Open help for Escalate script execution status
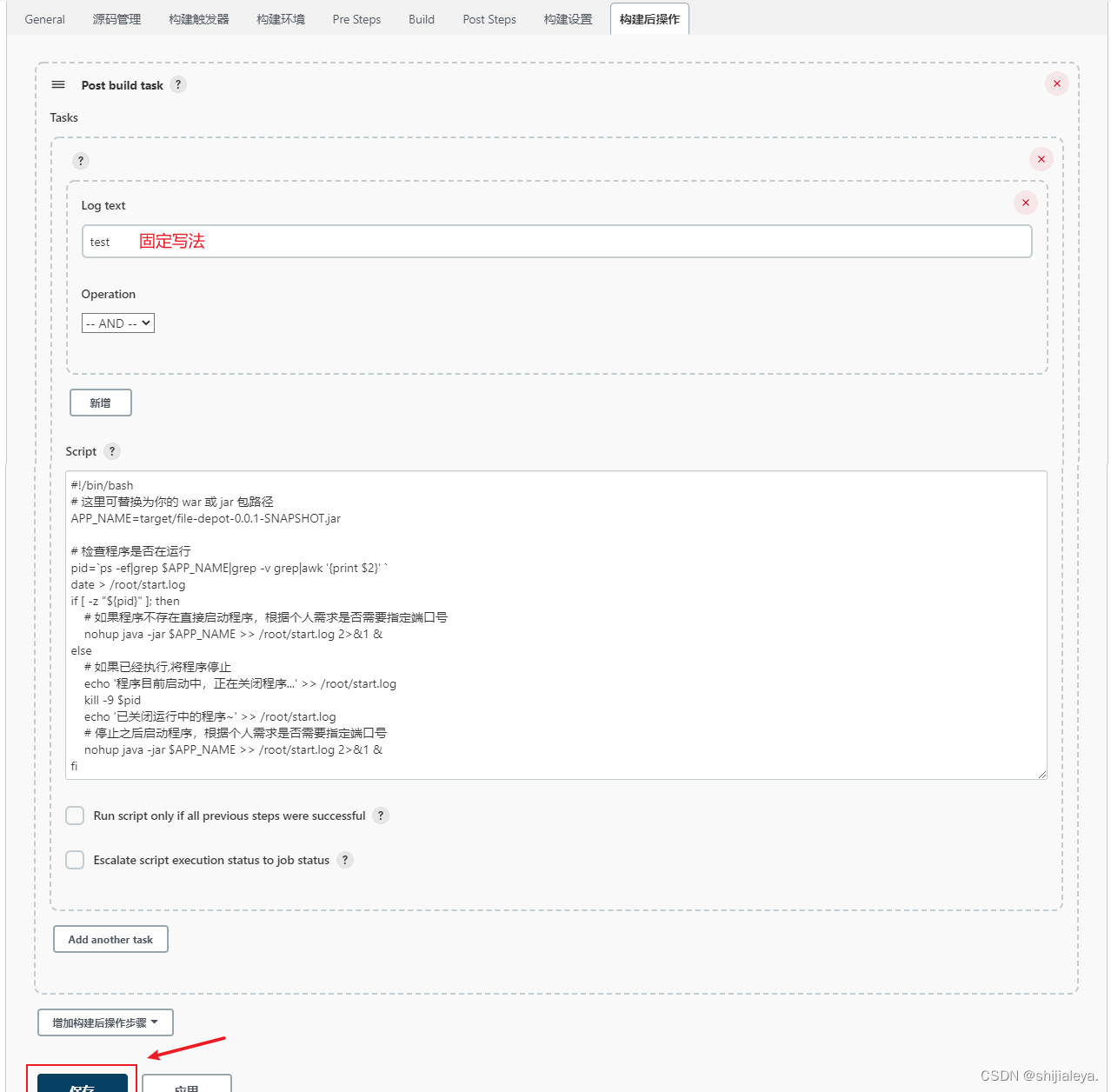The width and height of the screenshot is (1111, 1092). 345,860
